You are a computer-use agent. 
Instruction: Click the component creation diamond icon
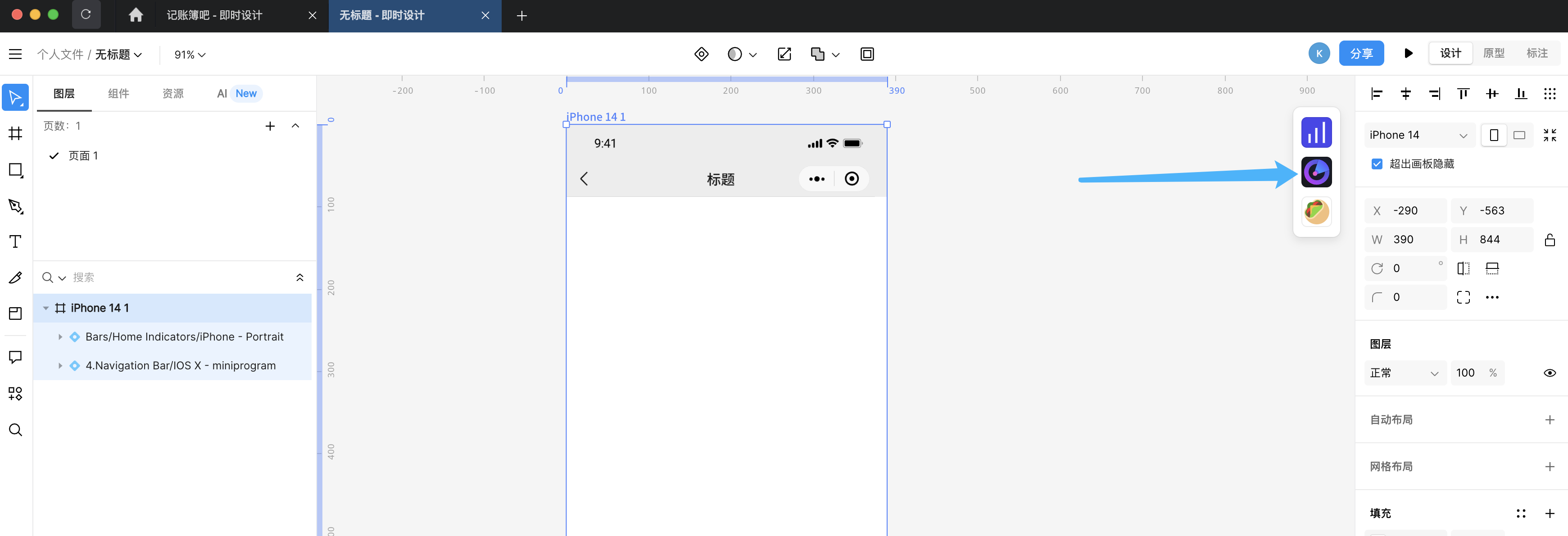(x=701, y=54)
